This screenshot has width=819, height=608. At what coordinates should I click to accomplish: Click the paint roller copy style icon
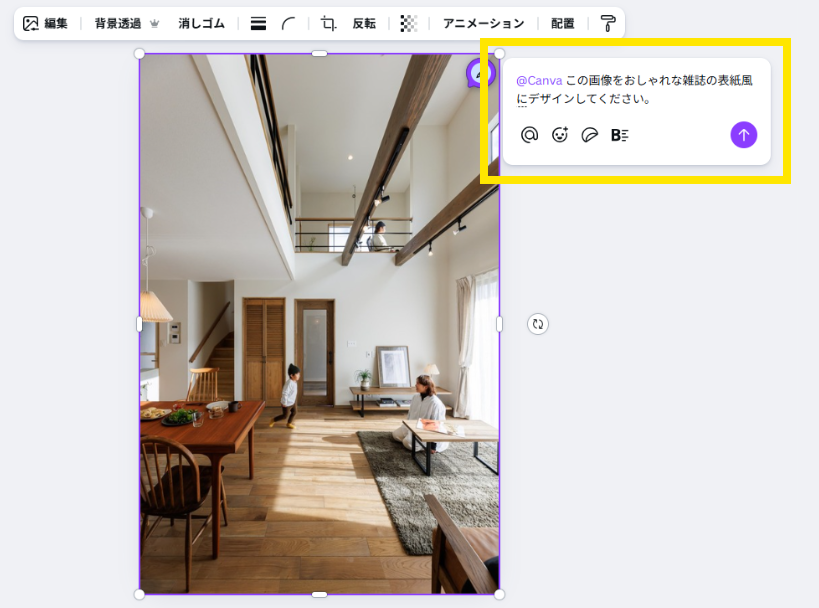608,23
